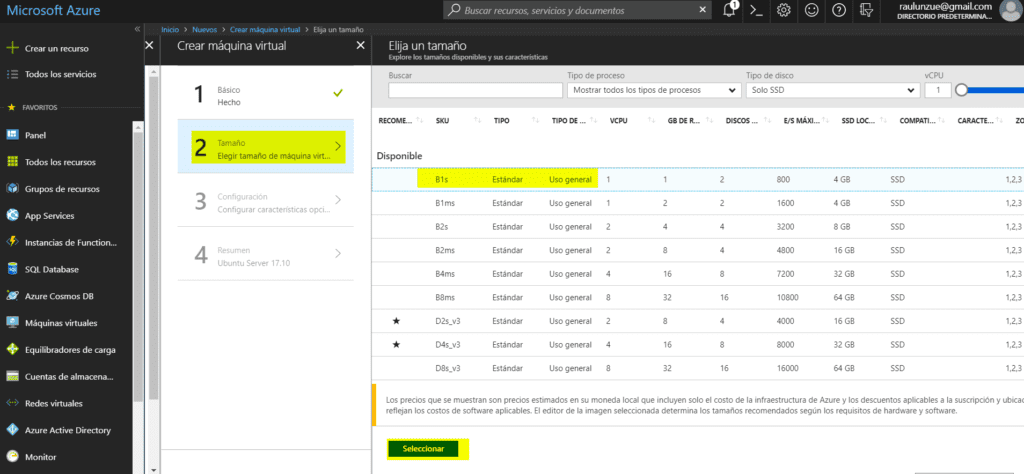
Task: Click the Function Apps lightning icon
Action: (12, 242)
